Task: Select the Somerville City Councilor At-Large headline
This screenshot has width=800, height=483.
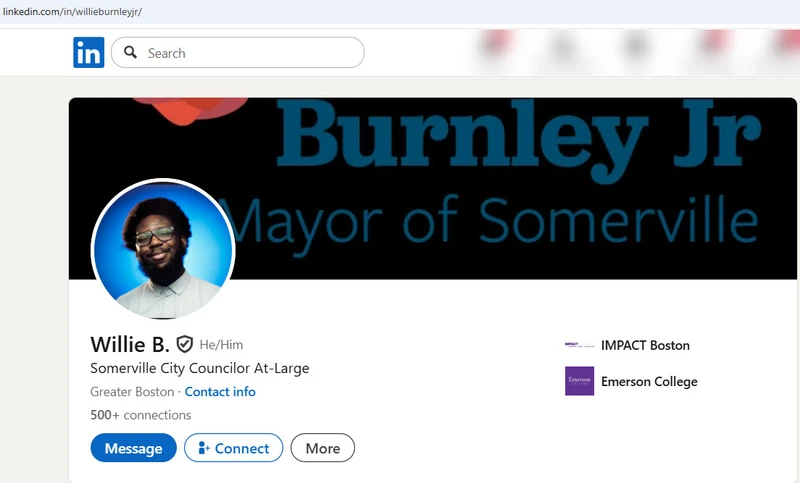Action: click(199, 368)
